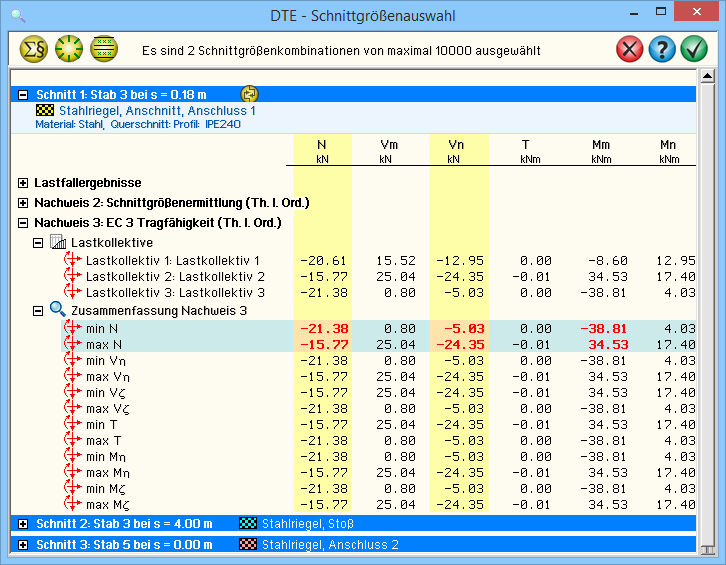The width and height of the screenshot is (726, 565).
Task: Click the green-yellow sun toolbar icon
Action: [x=69, y=49]
